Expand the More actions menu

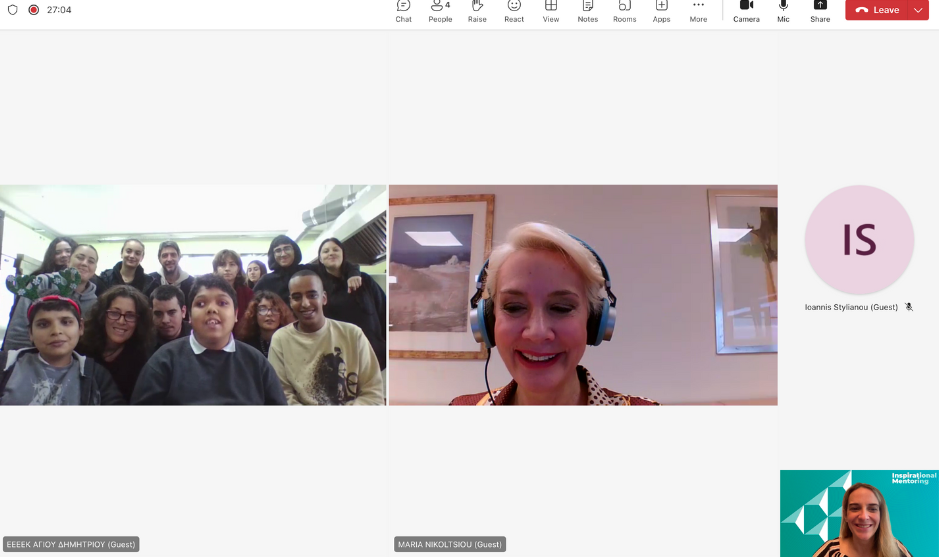[698, 11]
